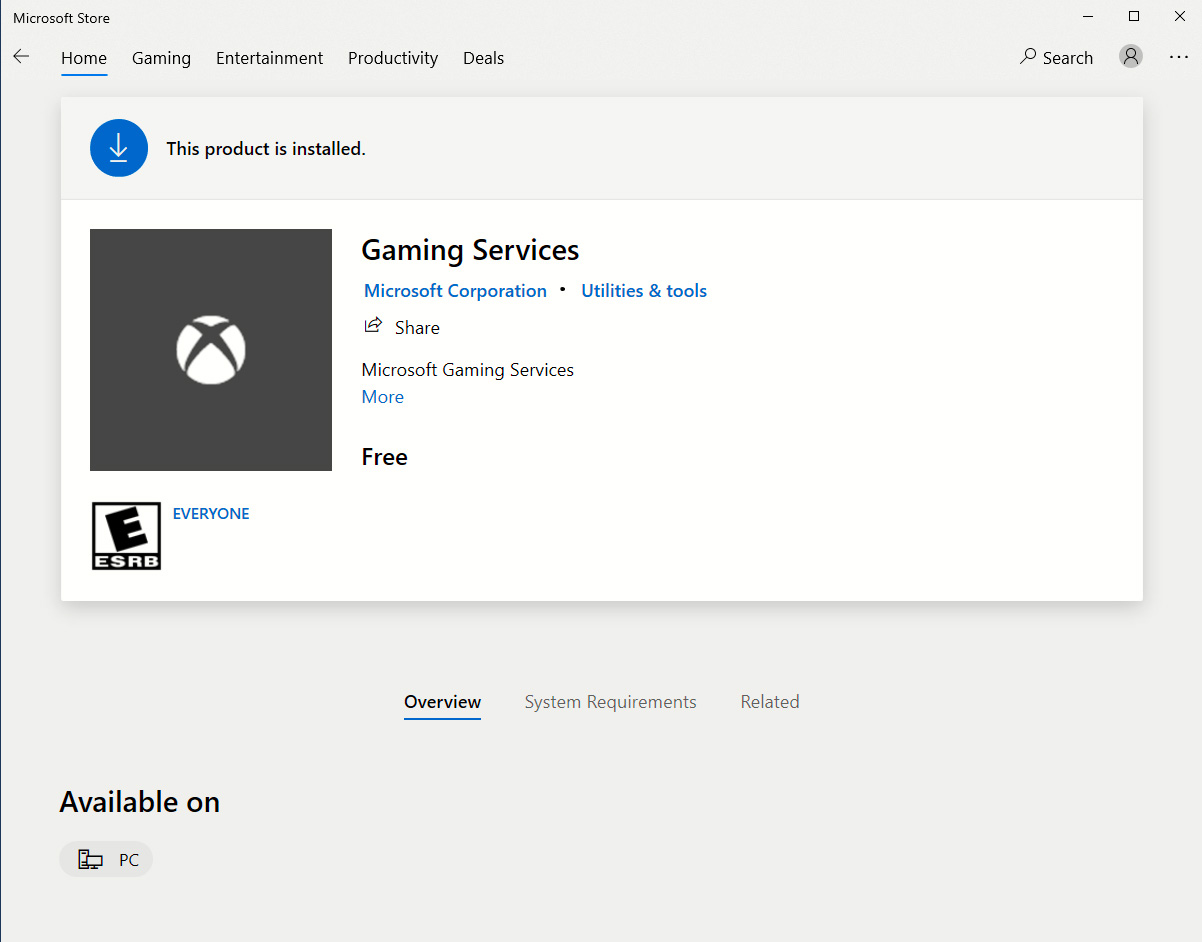Viewport: 1202px width, 942px height.
Task: Open the Home tab
Action: pyautogui.click(x=84, y=58)
